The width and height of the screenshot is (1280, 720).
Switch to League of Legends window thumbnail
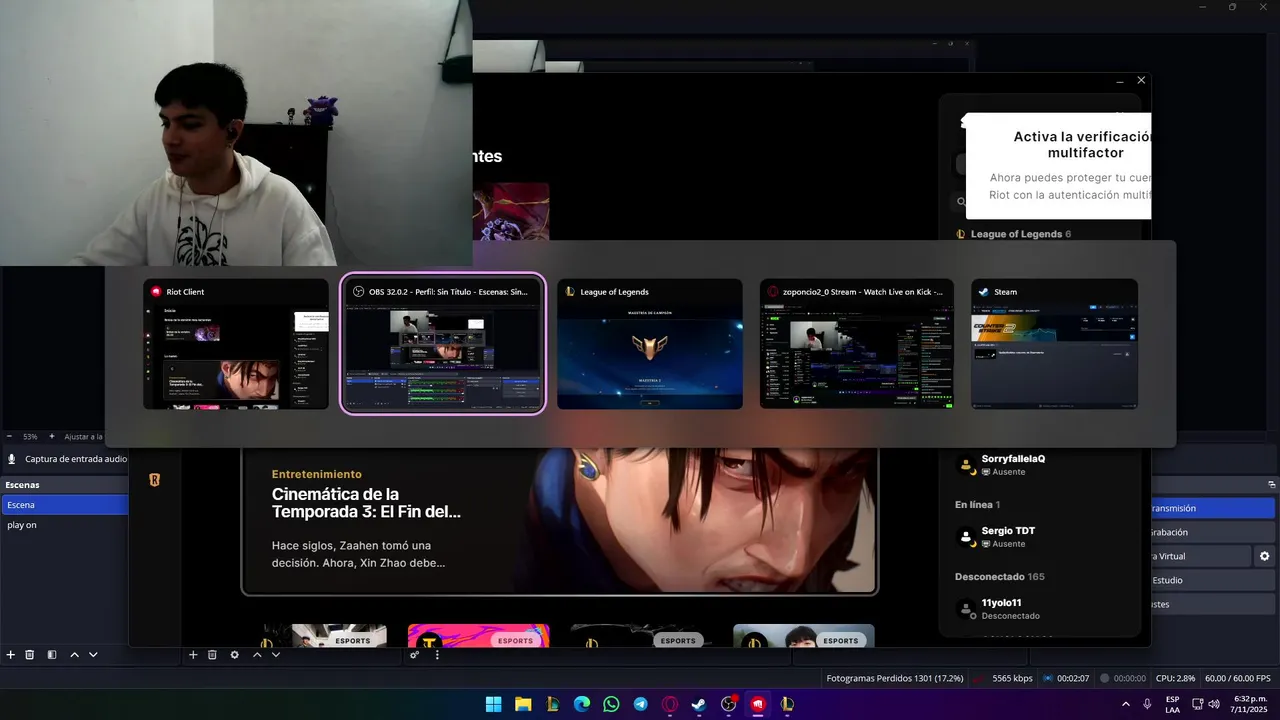pyautogui.click(x=650, y=344)
